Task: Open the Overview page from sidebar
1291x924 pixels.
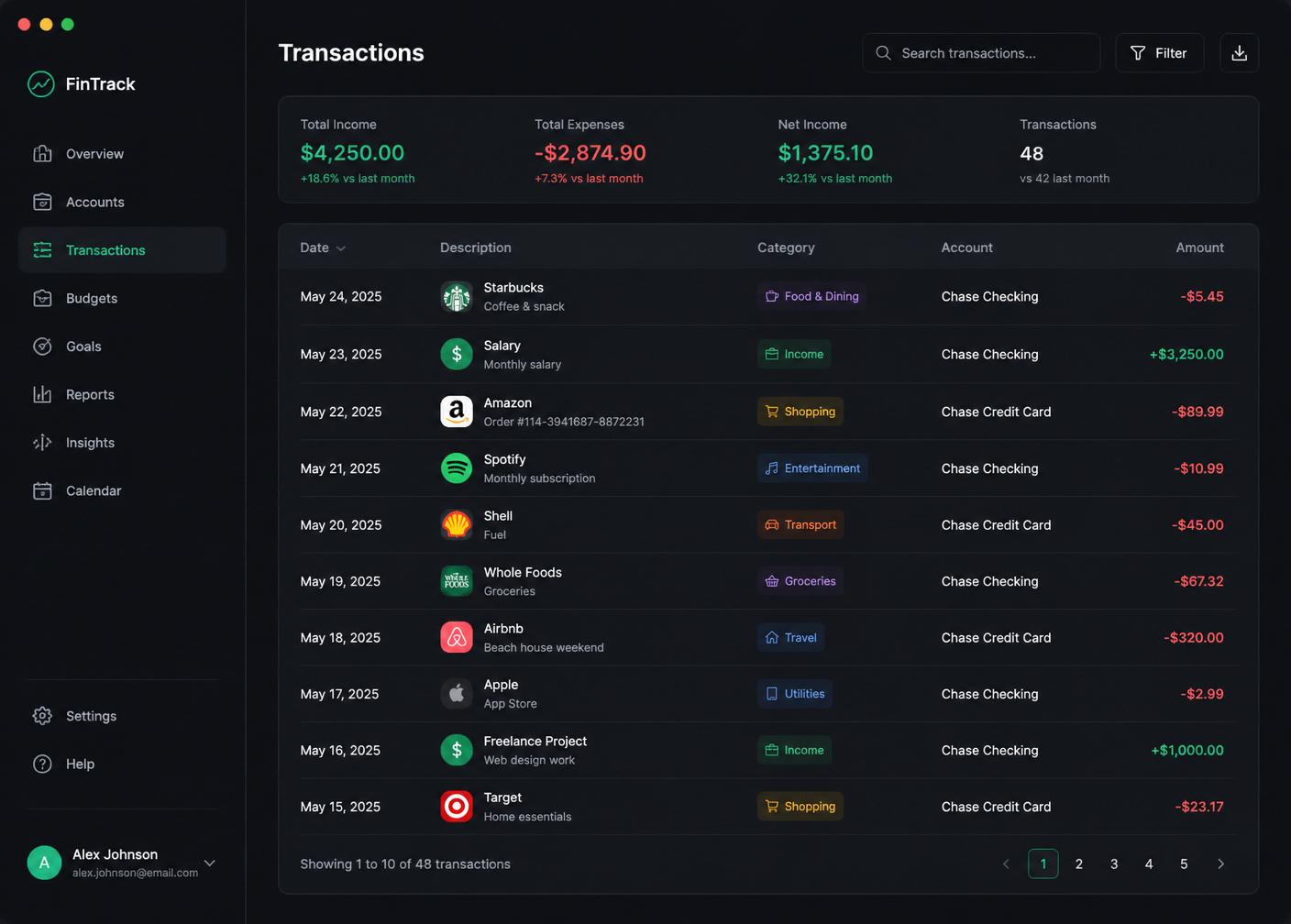Action: [122, 153]
